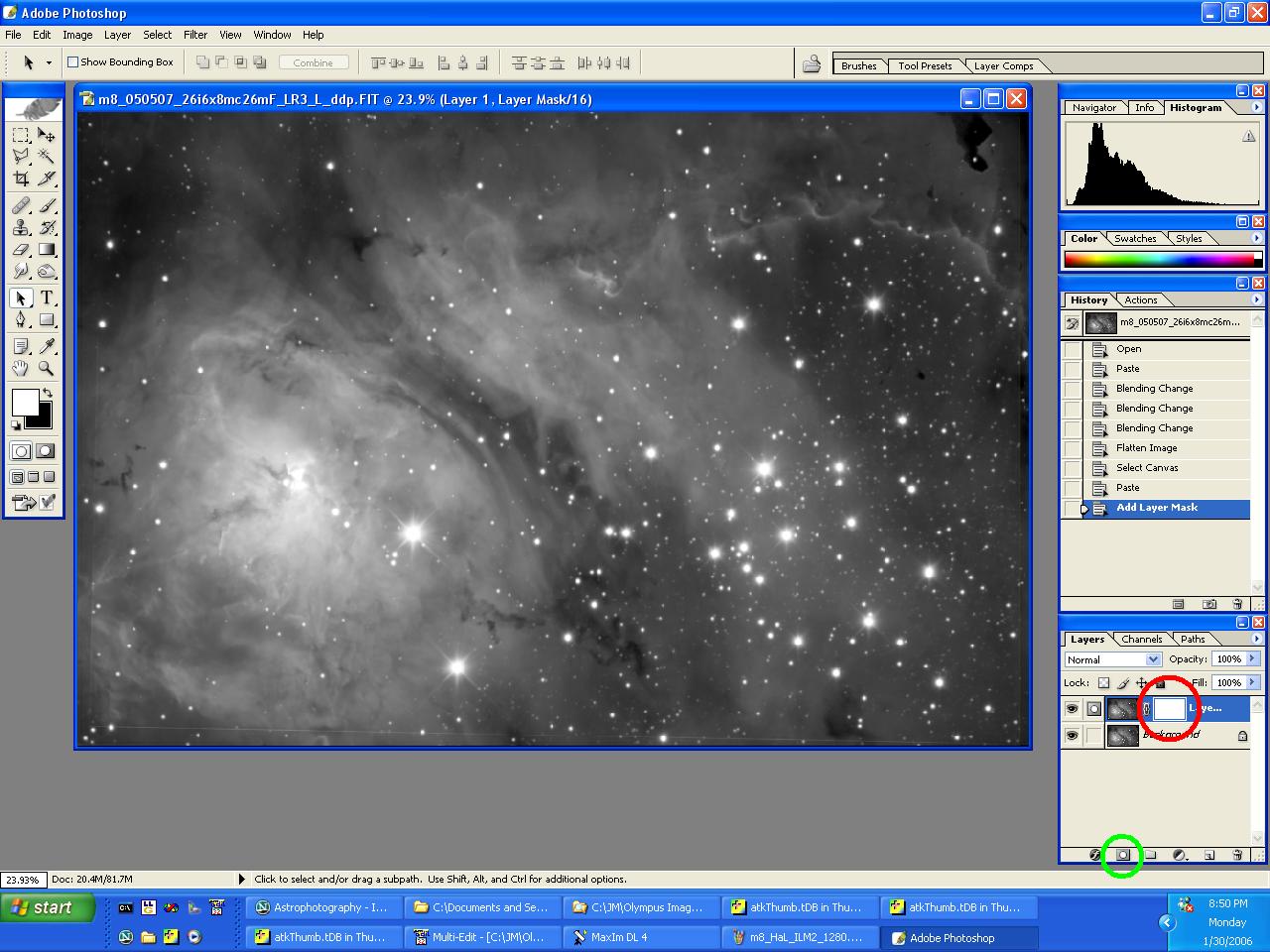Enable Show Bounding Box checkbox
The height and width of the screenshot is (952, 1270).
72,62
